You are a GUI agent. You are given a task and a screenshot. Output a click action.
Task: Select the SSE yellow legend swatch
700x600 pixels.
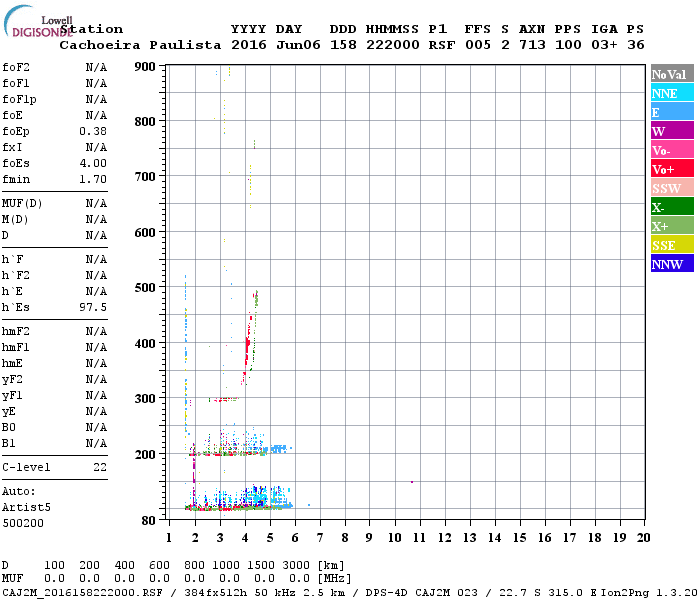(x=672, y=245)
